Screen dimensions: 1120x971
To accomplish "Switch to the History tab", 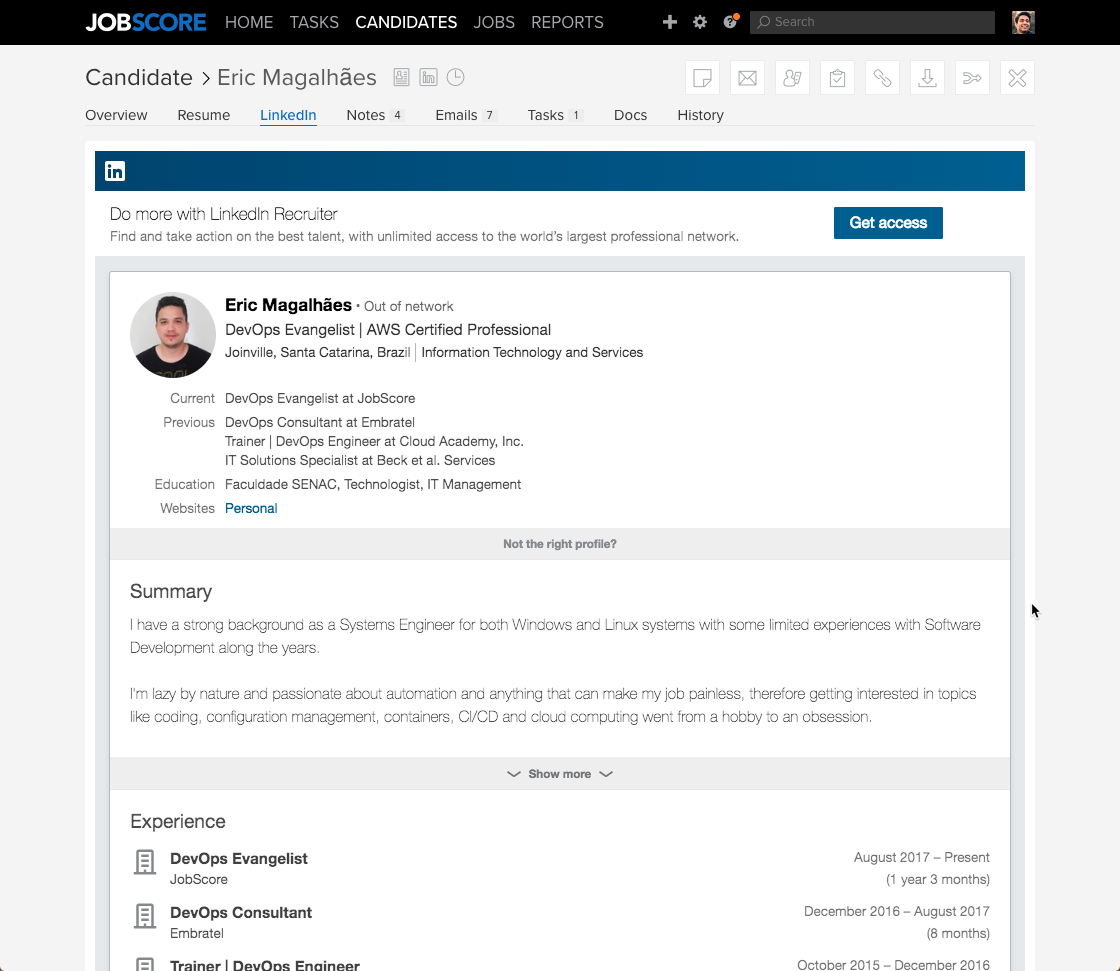I will point(700,115).
